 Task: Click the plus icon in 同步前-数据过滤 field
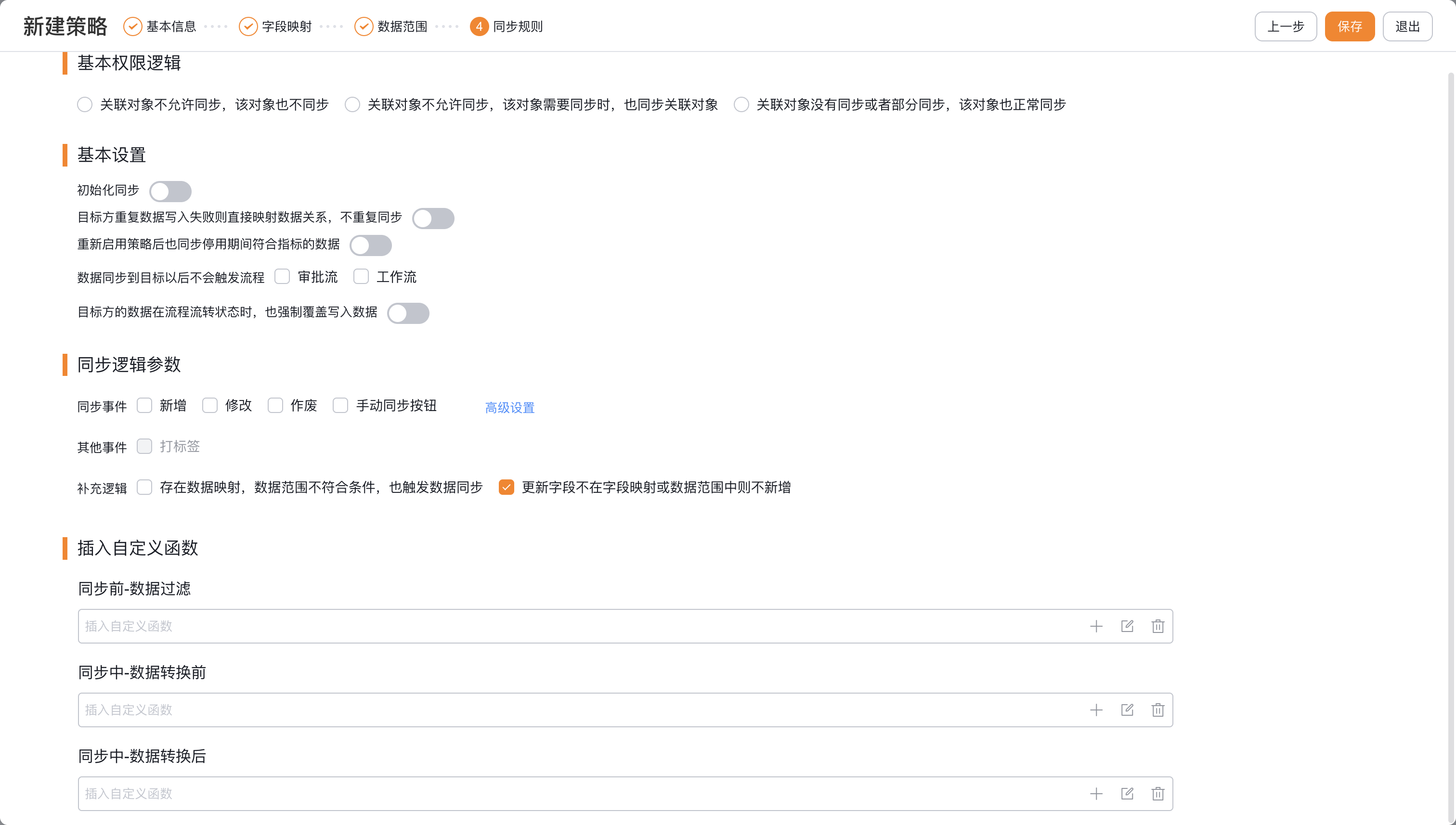[x=1096, y=626]
